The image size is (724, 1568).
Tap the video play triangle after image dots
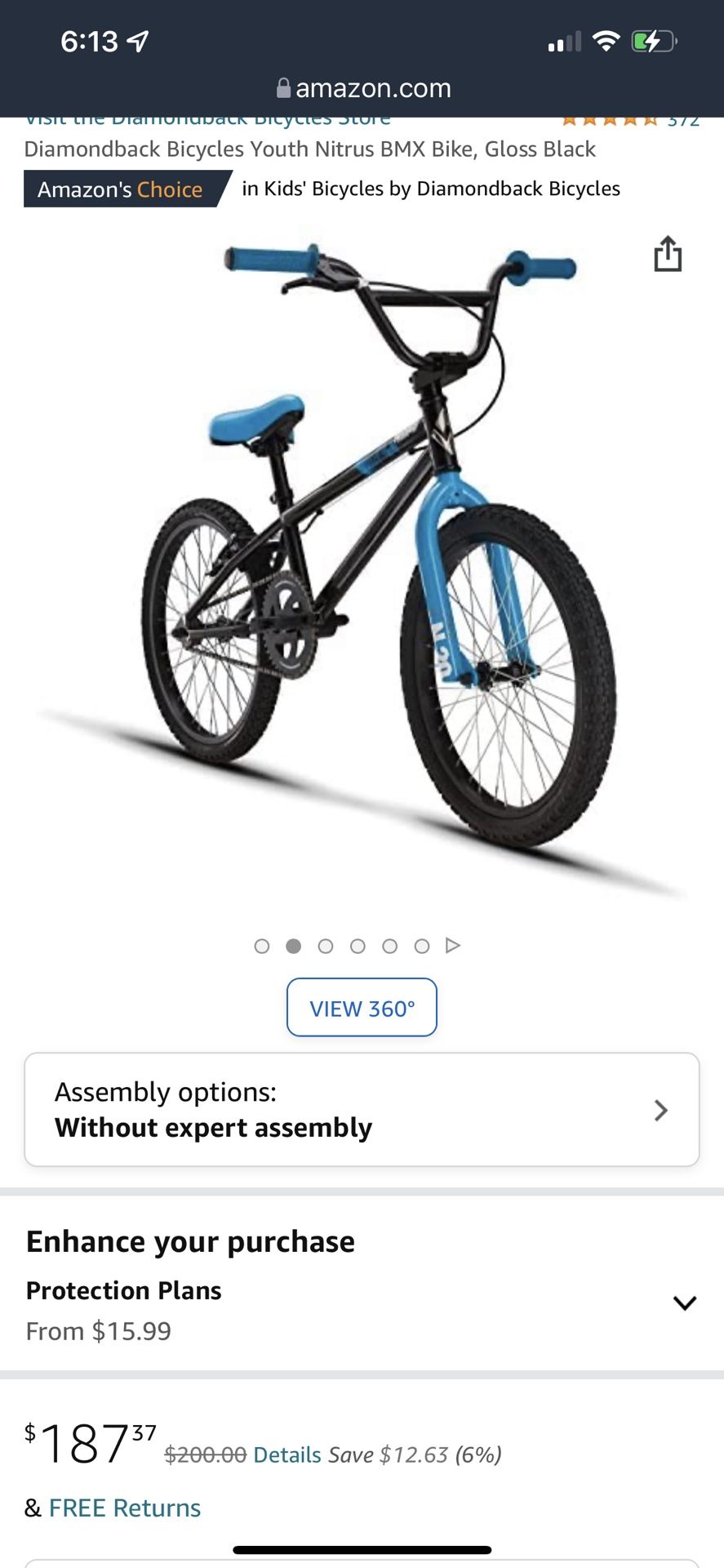453,946
